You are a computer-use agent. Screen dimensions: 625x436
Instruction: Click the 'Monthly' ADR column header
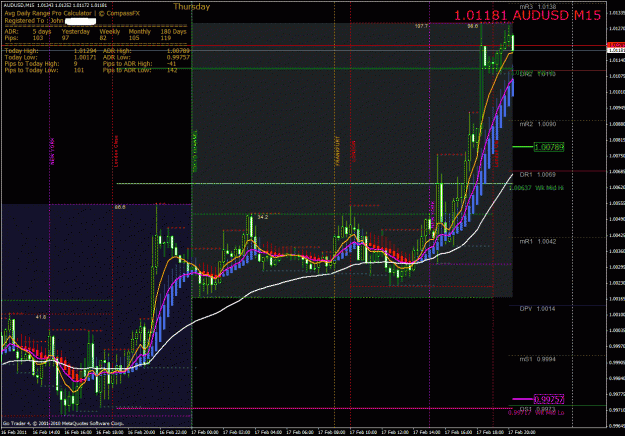point(140,31)
